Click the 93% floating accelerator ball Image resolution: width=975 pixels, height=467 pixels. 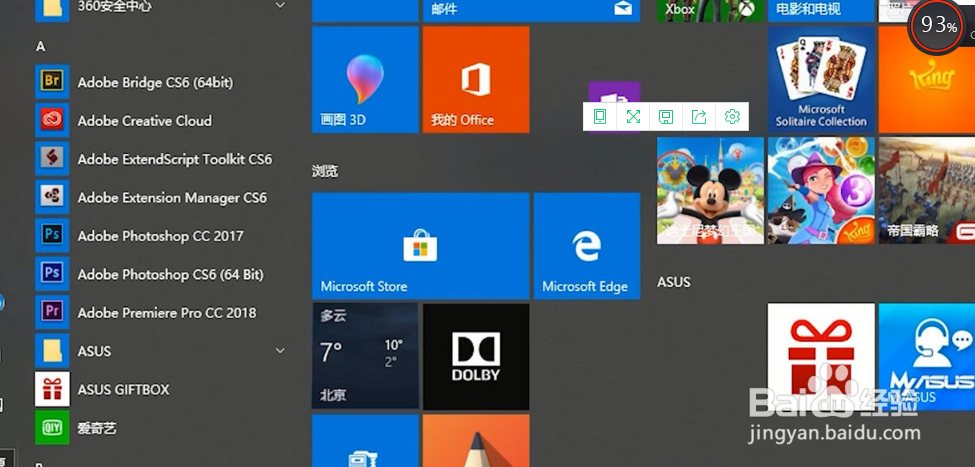coord(938,26)
